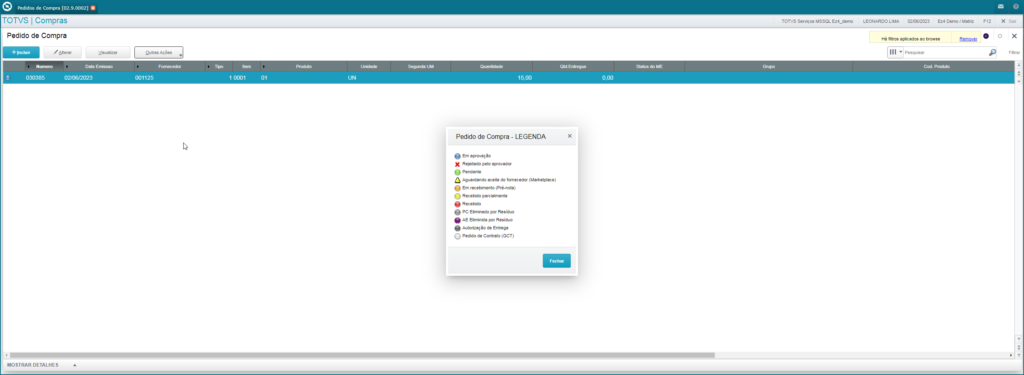Expand the Tipo column header arrow
This screenshot has height=375, width=1024.
tap(209, 67)
